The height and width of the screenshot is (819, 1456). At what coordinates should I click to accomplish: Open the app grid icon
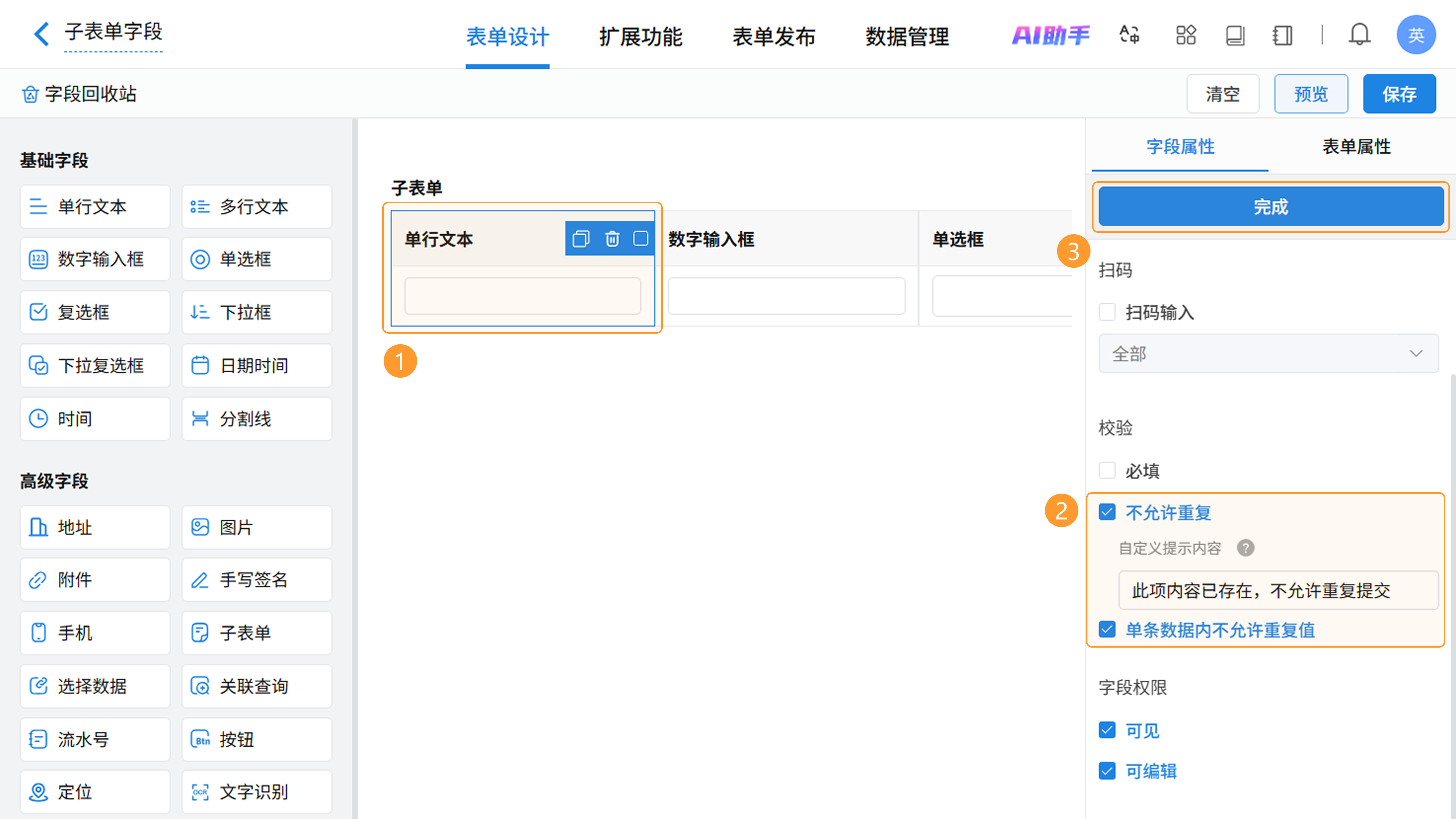(1185, 35)
